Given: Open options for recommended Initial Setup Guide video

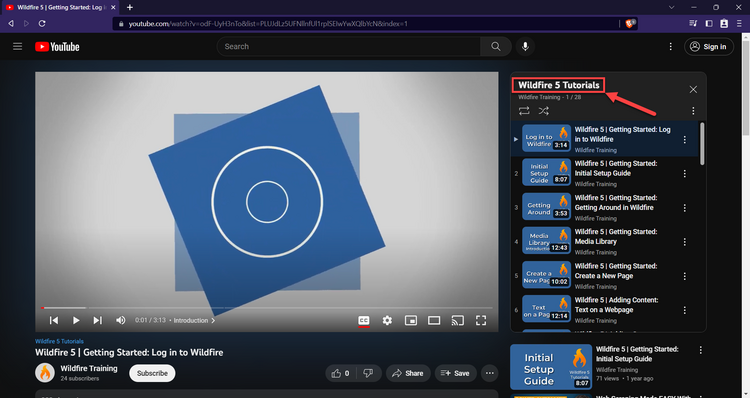Looking at the screenshot, I should (700, 350).
